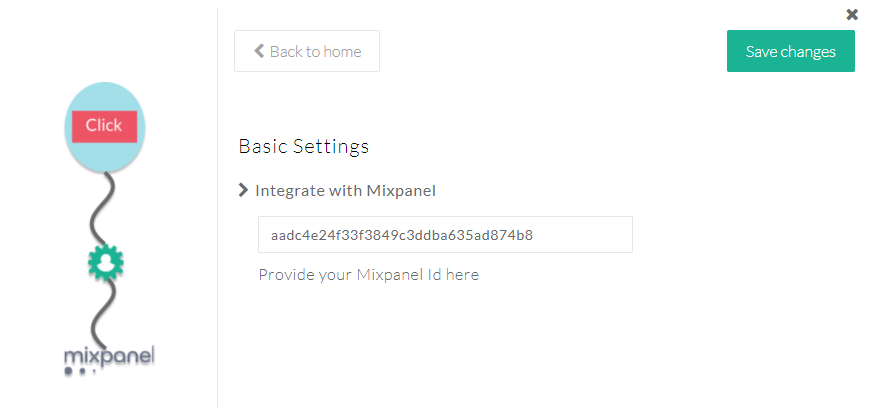Click the wavy connector below the gear
The height and width of the screenshot is (408, 875).
click(100, 312)
